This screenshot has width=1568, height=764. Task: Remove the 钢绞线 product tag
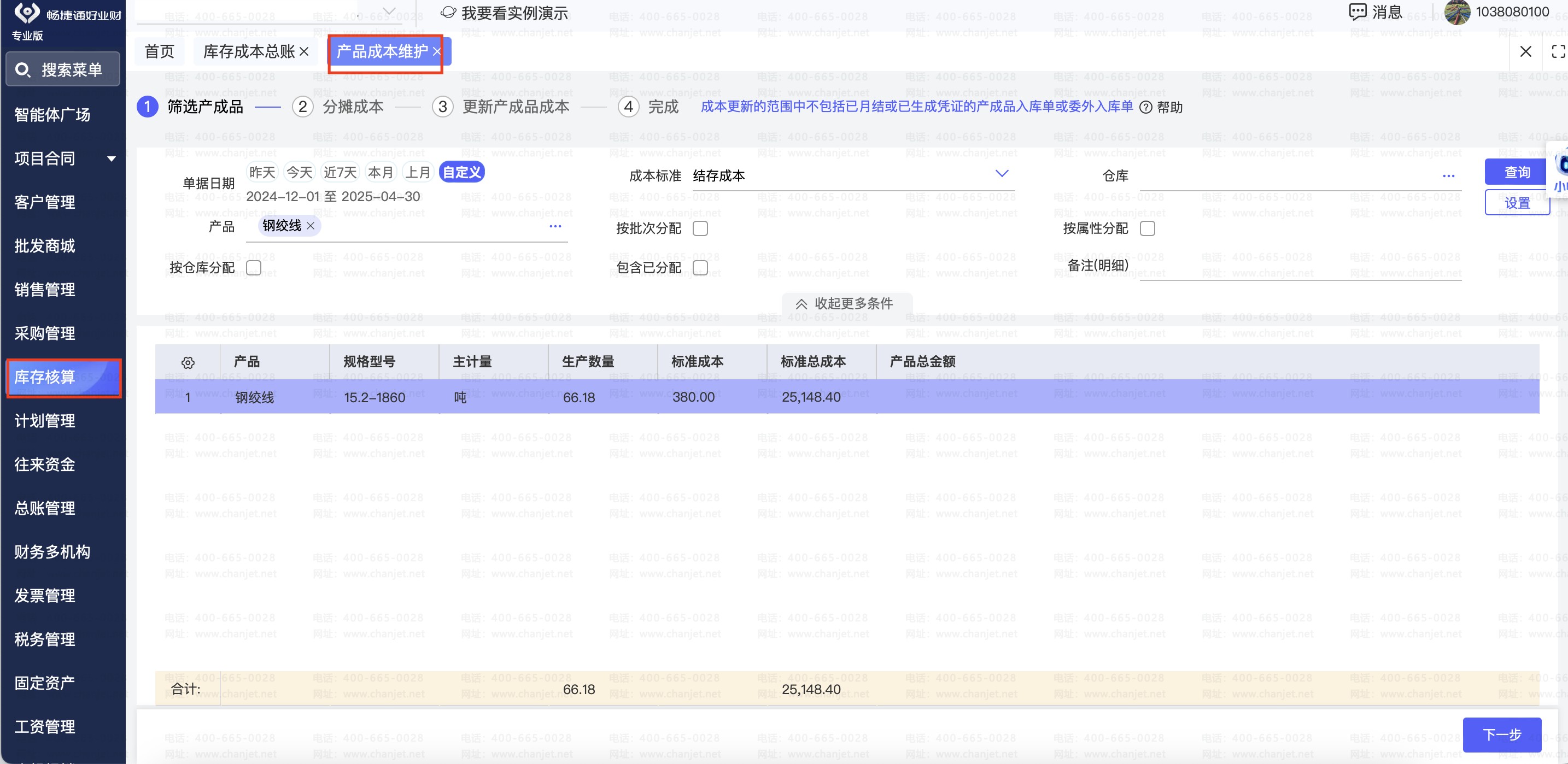[311, 226]
